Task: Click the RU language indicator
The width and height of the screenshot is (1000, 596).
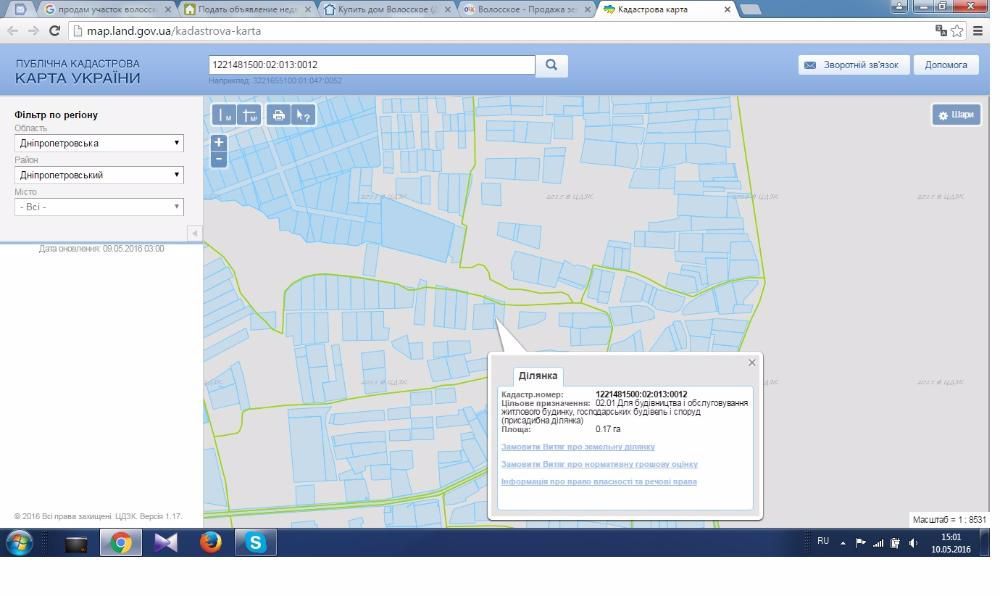Action: 823,541
